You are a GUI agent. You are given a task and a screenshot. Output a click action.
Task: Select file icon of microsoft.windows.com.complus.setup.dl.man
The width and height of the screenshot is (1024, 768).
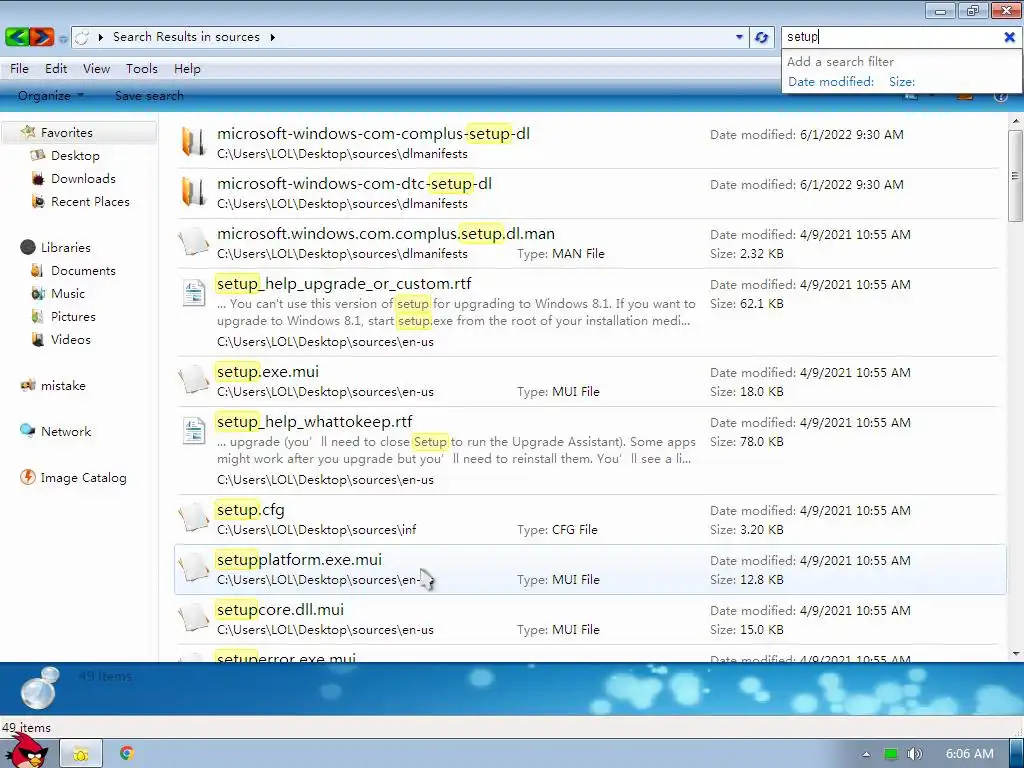point(194,242)
